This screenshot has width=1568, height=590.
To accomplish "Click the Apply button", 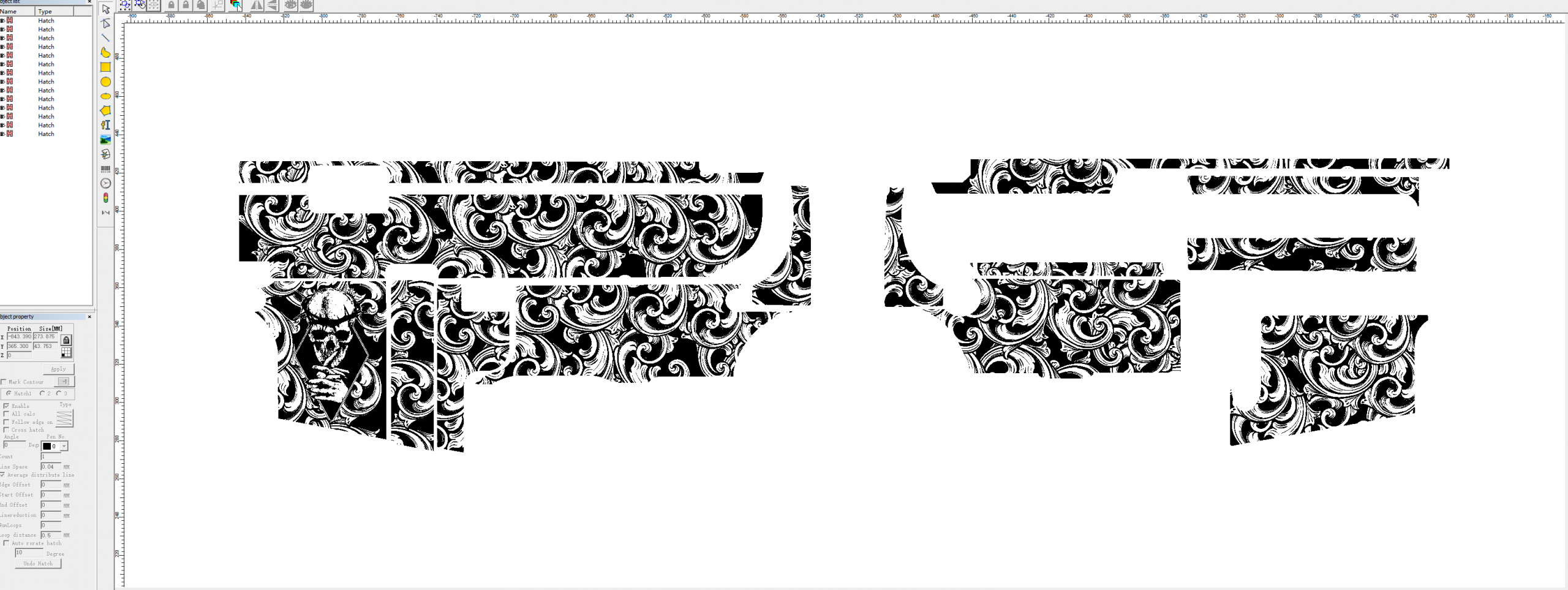I will click(x=58, y=369).
